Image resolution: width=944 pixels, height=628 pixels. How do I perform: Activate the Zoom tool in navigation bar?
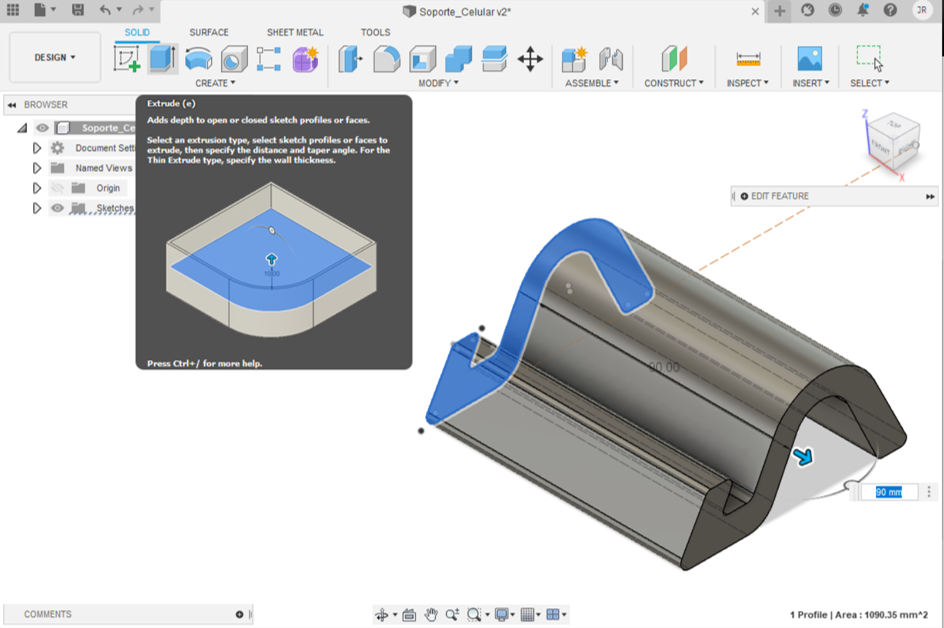452,615
